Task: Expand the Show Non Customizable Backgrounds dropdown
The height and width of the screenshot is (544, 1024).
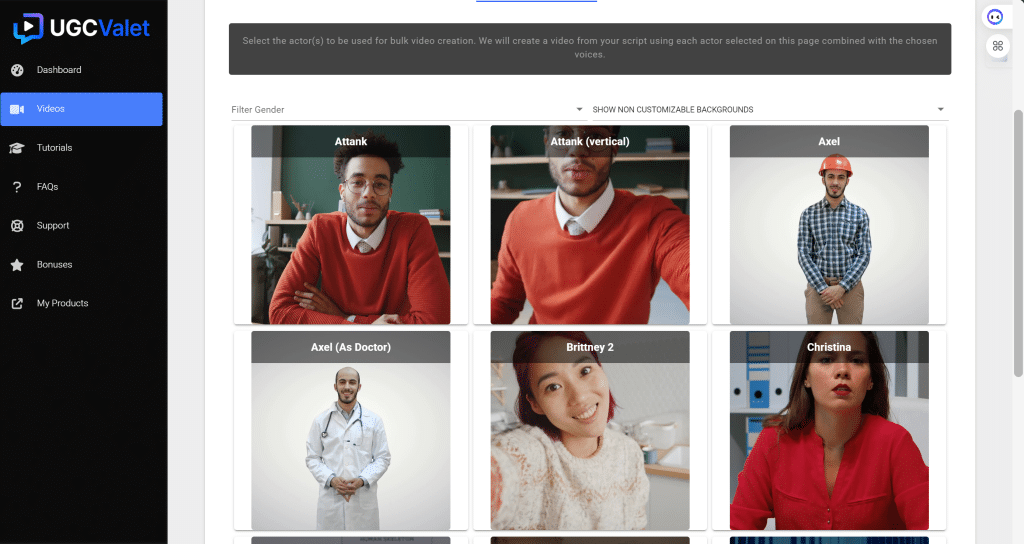Action: coord(769,110)
